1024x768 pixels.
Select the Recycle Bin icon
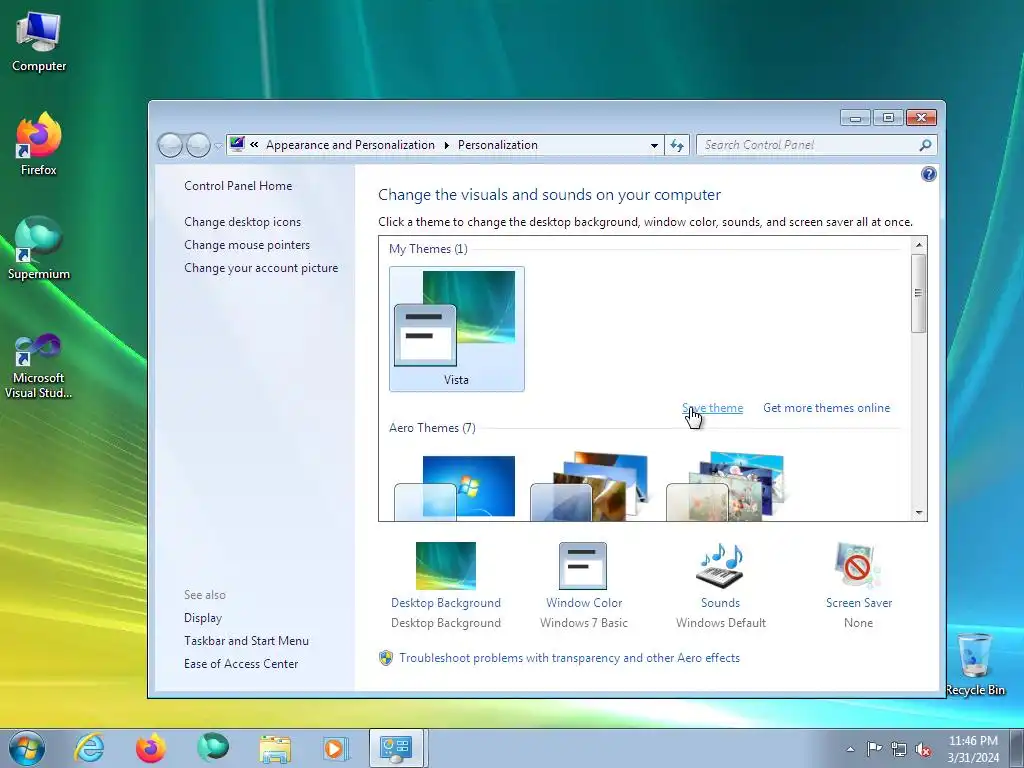pos(974,664)
